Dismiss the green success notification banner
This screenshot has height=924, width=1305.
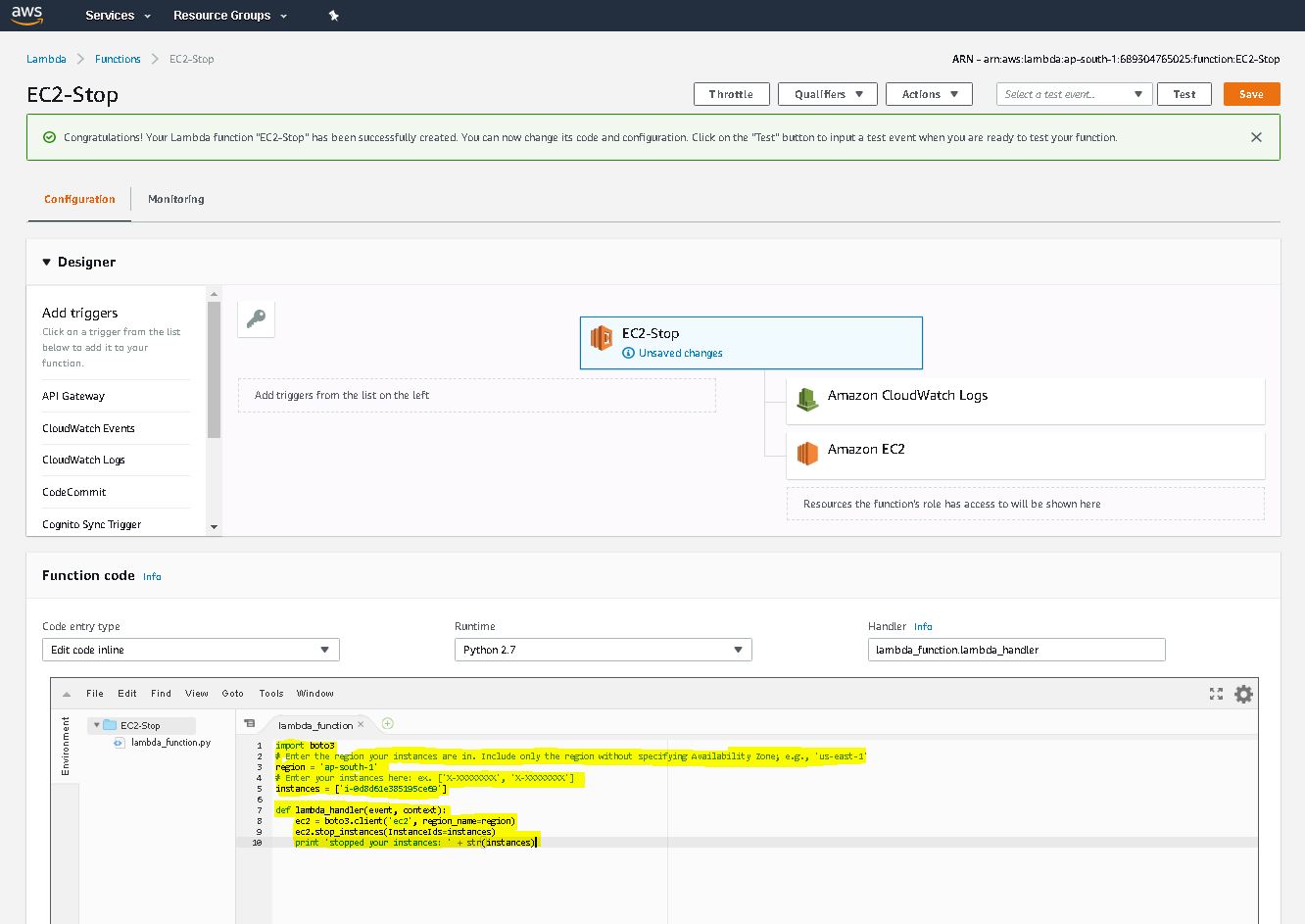(1256, 137)
